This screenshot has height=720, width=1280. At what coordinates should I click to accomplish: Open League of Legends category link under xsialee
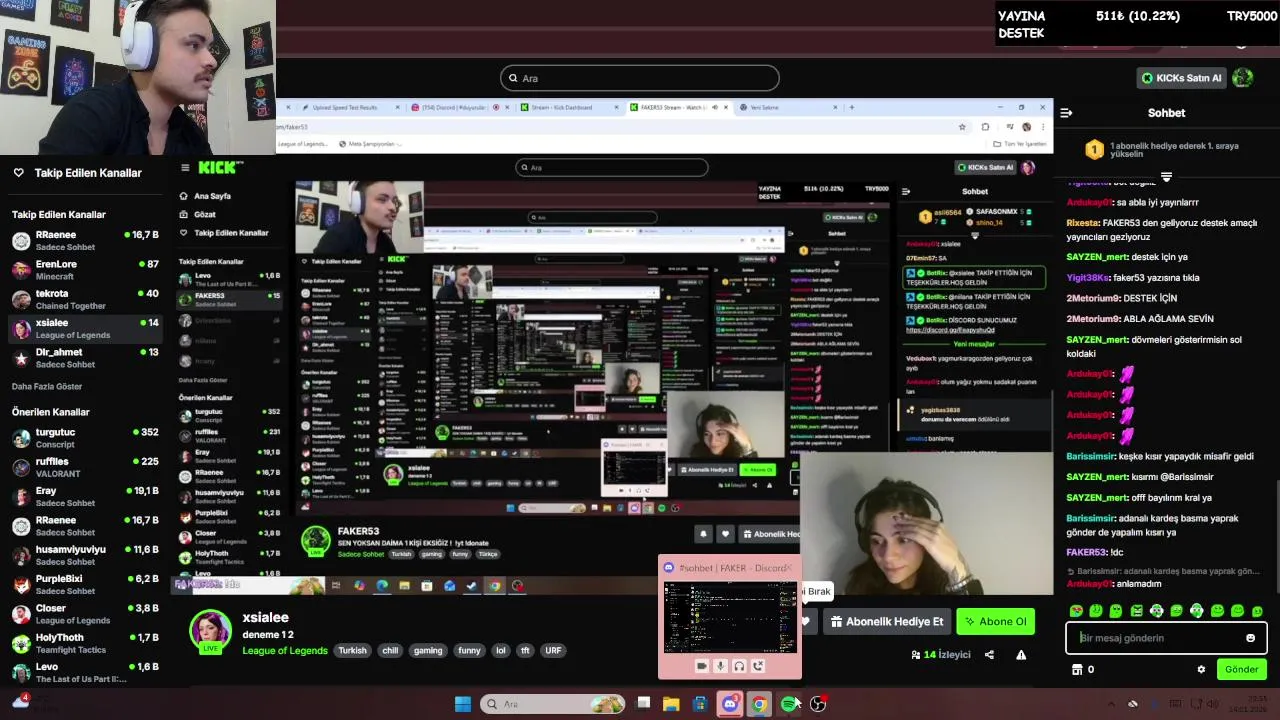pyautogui.click(x=285, y=650)
